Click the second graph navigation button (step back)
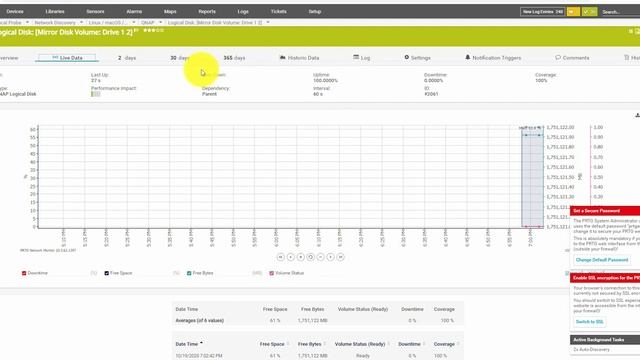This screenshot has height=360, width=640. 291,257
